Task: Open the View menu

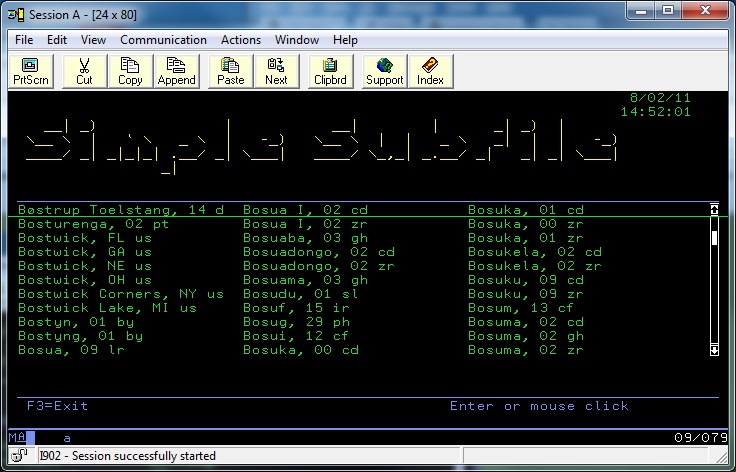Action: point(93,40)
